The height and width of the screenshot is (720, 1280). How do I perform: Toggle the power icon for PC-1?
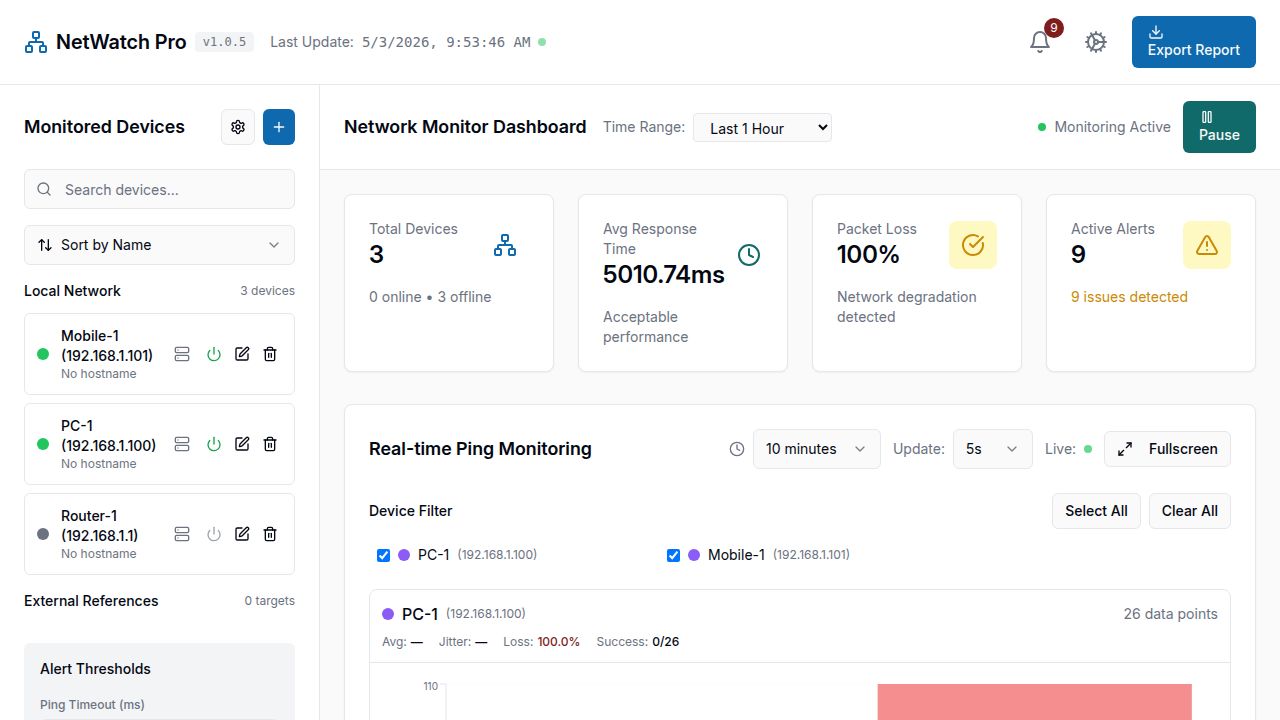tap(213, 444)
